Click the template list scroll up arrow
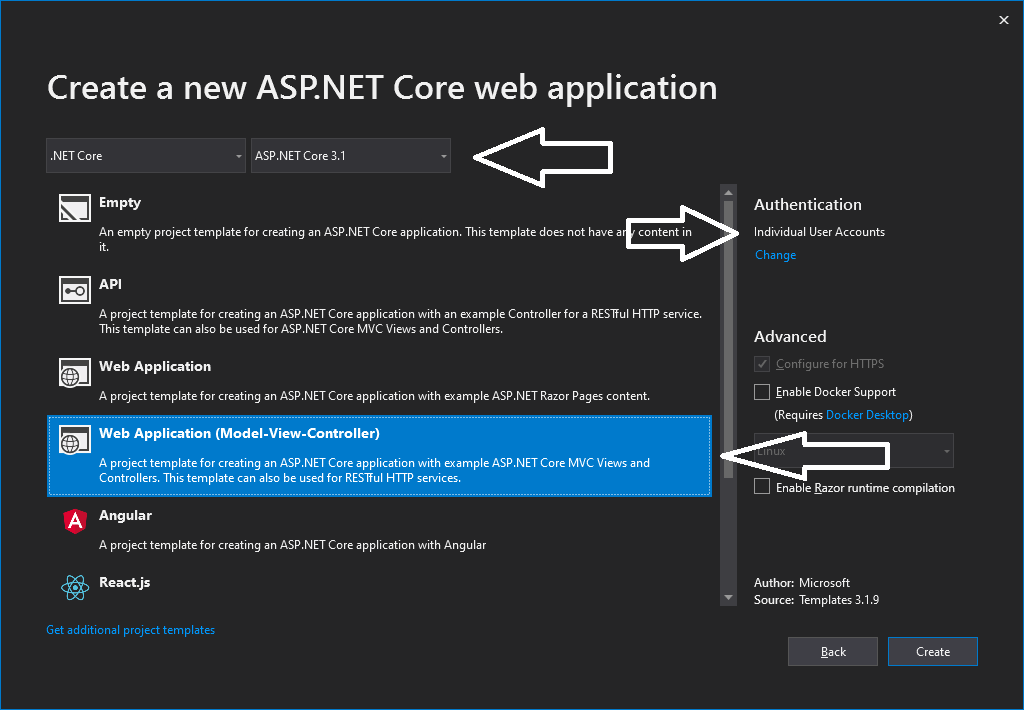This screenshot has width=1024, height=710. [728, 193]
